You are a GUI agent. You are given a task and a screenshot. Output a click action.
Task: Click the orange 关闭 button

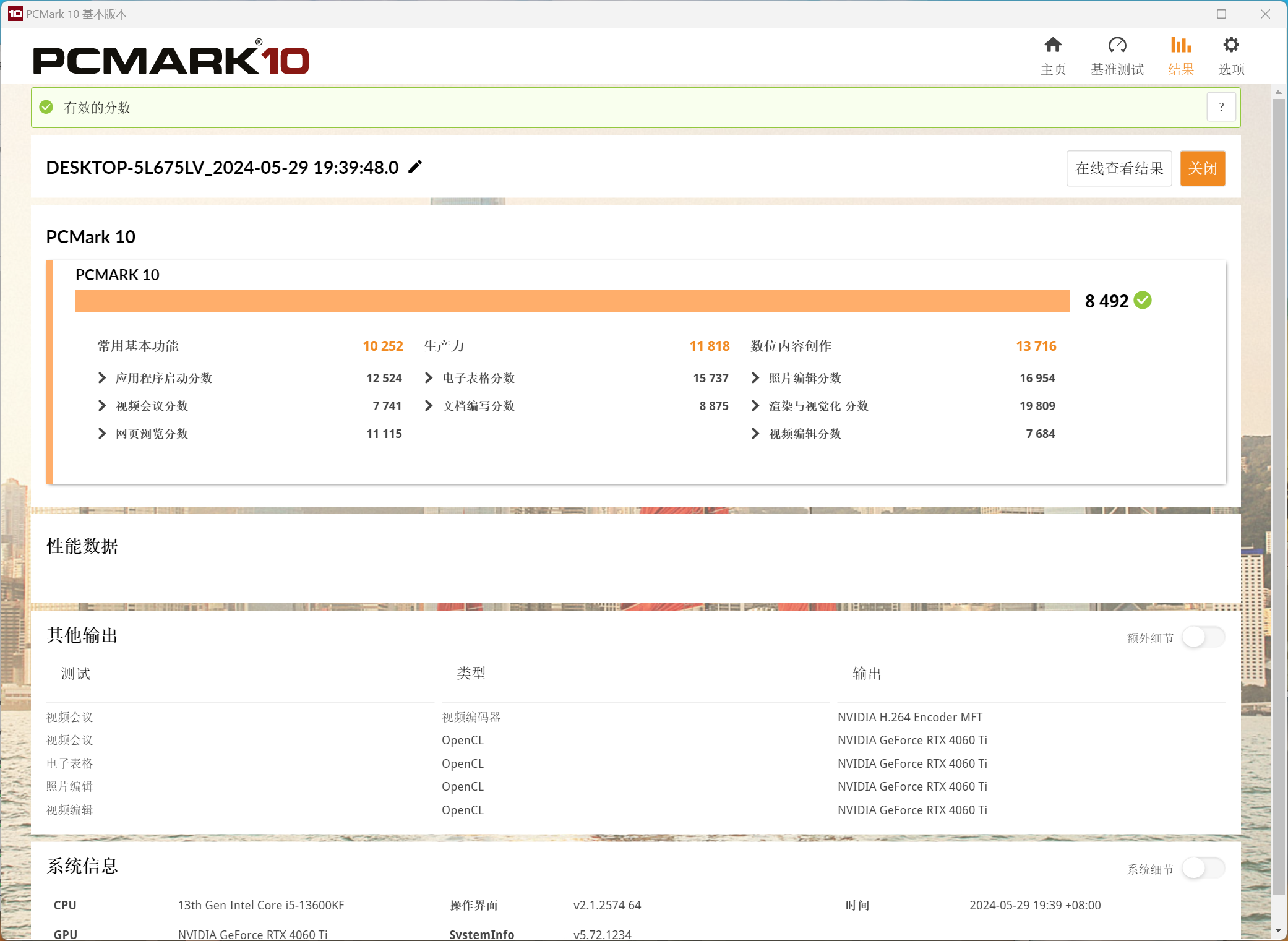1202,168
